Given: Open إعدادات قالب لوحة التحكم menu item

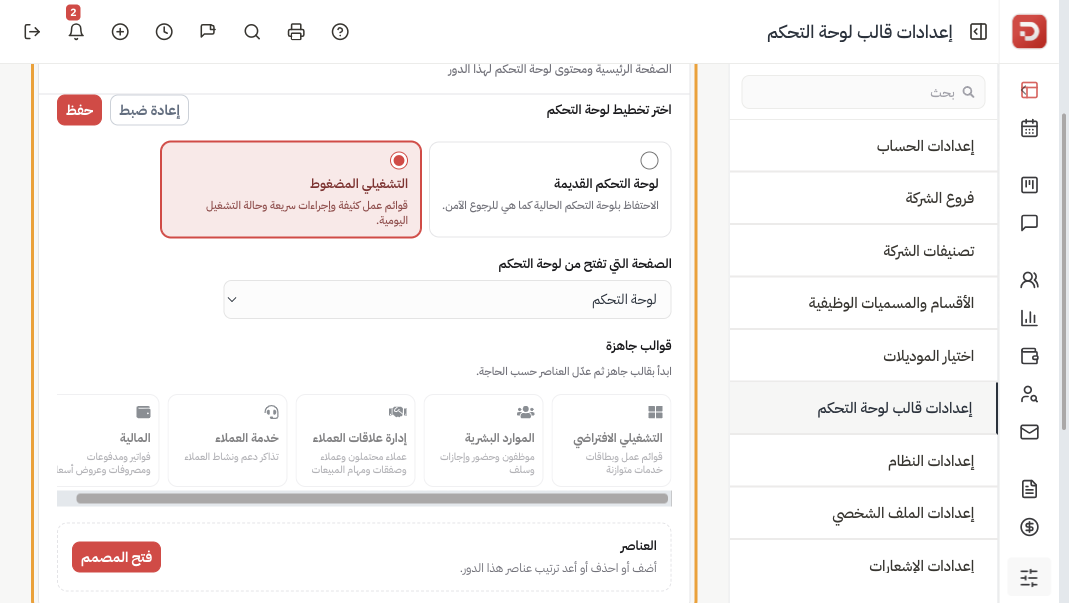Looking at the screenshot, I should click(x=863, y=408).
